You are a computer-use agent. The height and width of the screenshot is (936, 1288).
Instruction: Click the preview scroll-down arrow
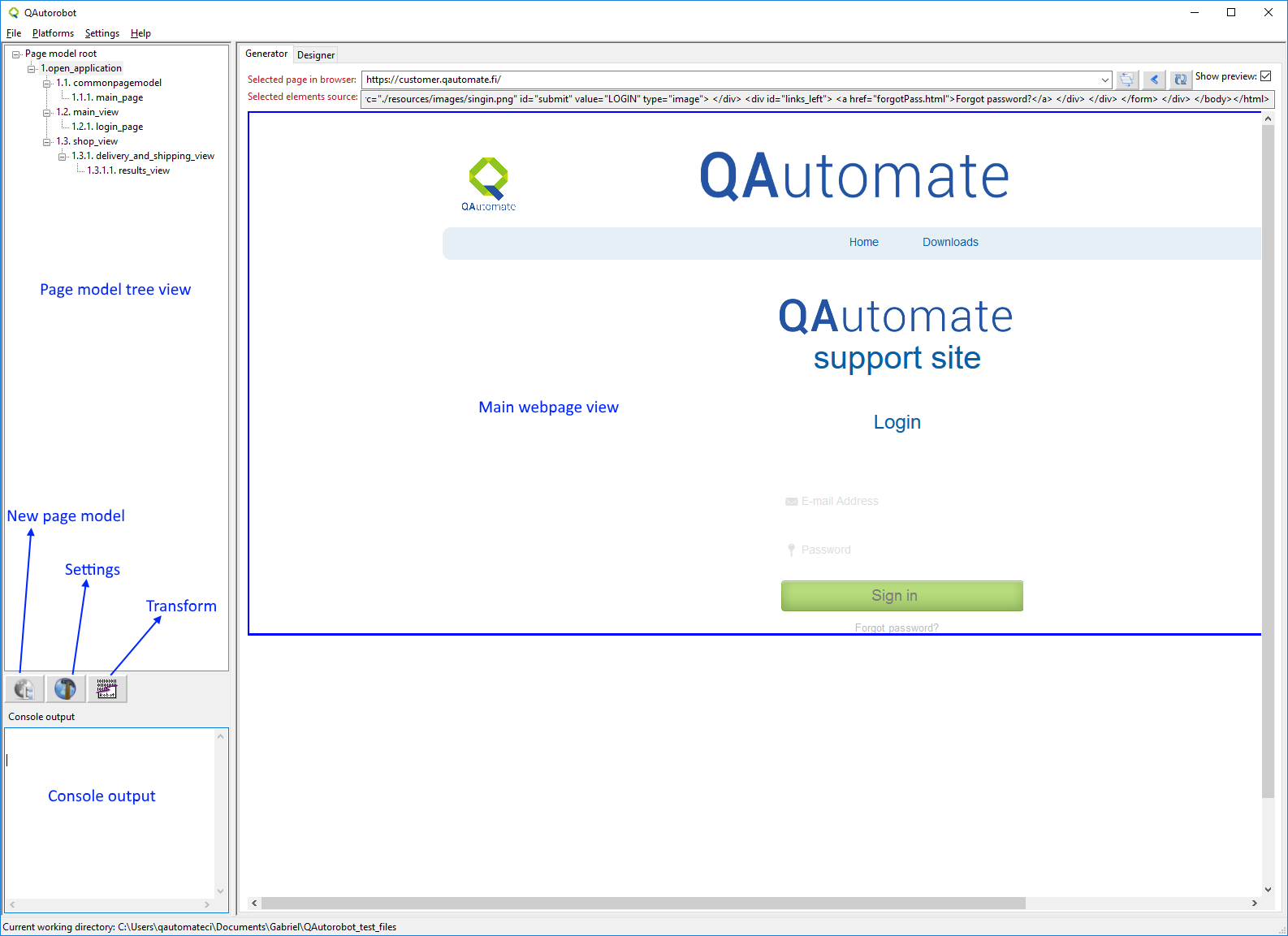click(x=1268, y=890)
